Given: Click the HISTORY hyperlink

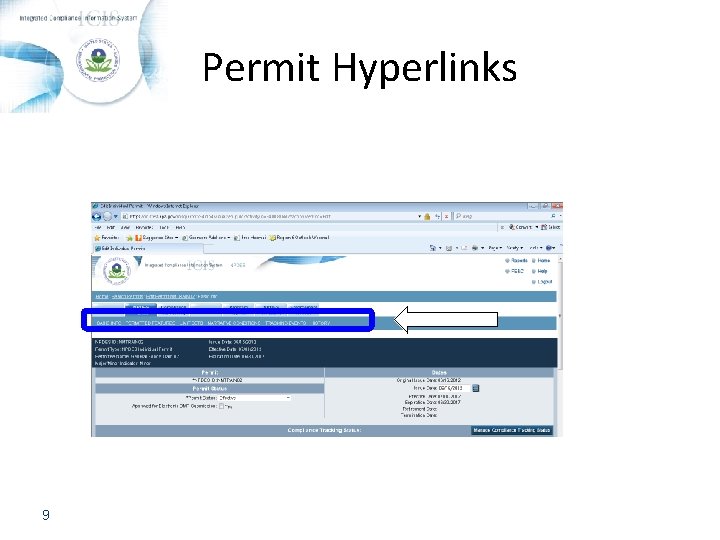Looking at the screenshot, I should pos(321,323).
